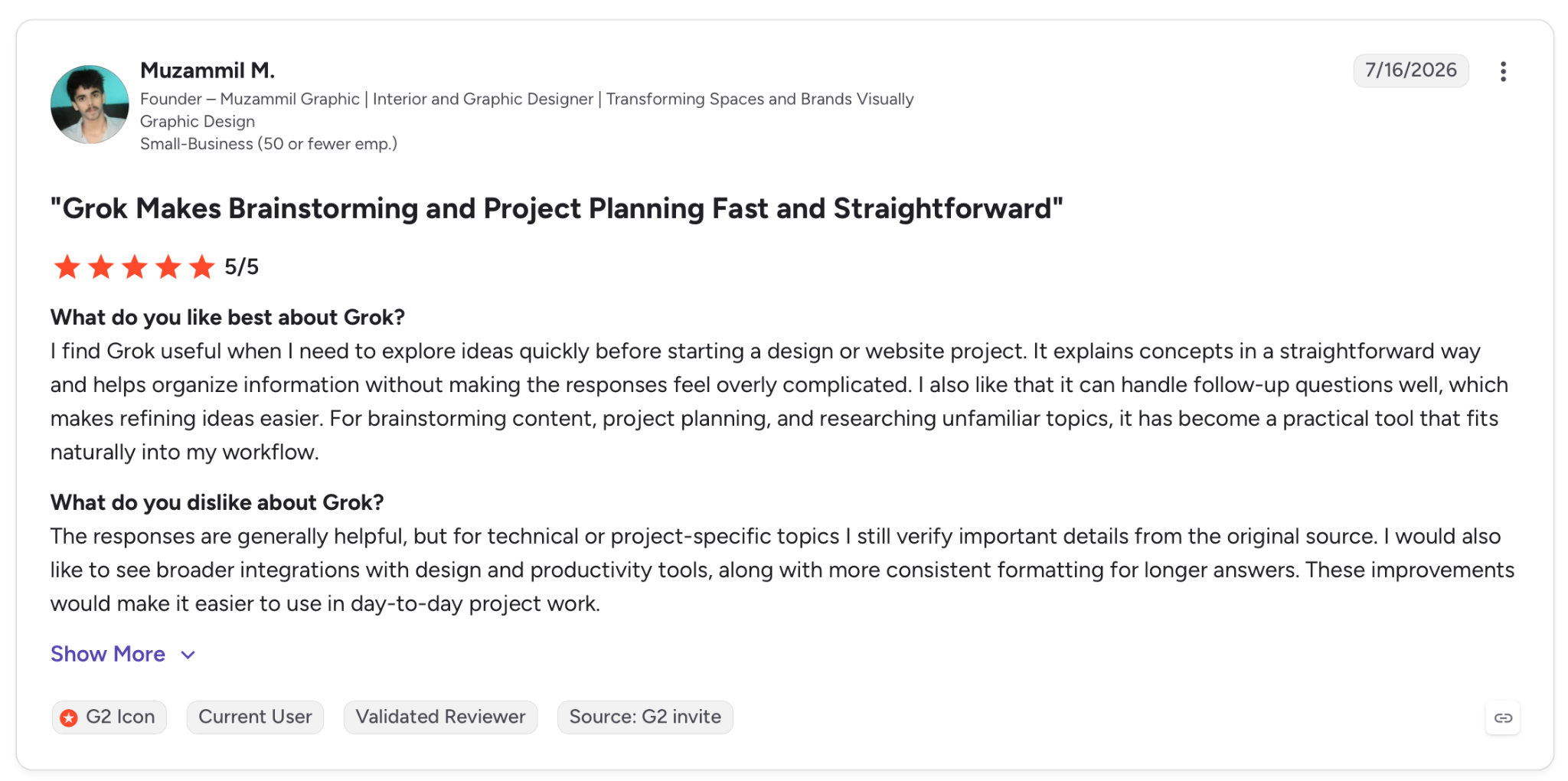Select the Source: G2 invite tag
Screen dimensions: 1568x781
click(645, 717)
